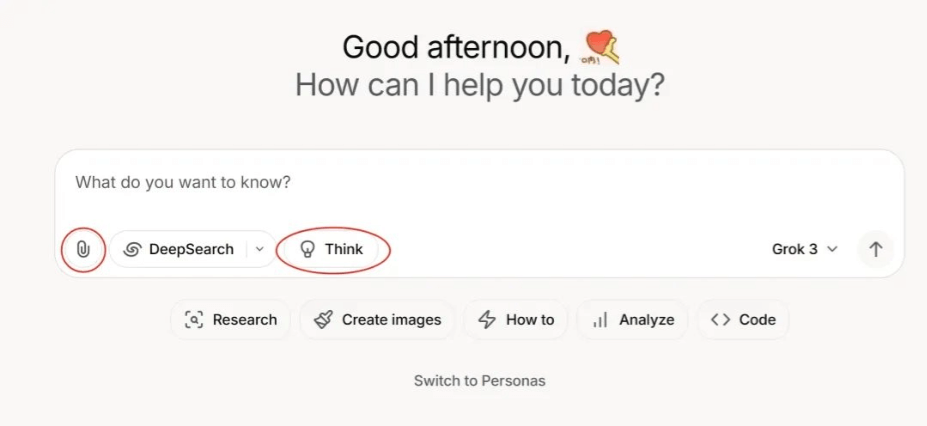Select the Create images suggestion
This screenshot has width=927, height=426.
click(x=377, y=320)
